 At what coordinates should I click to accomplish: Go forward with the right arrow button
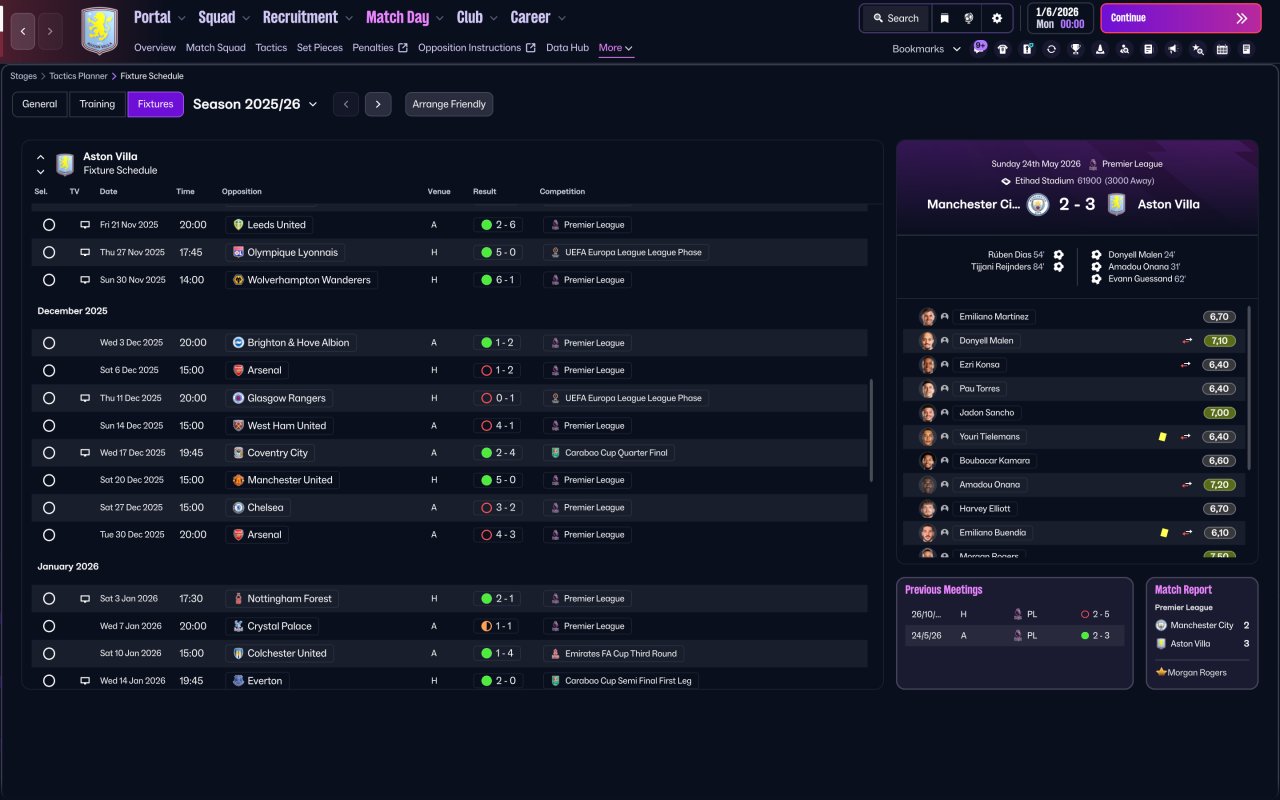point(50,31)
